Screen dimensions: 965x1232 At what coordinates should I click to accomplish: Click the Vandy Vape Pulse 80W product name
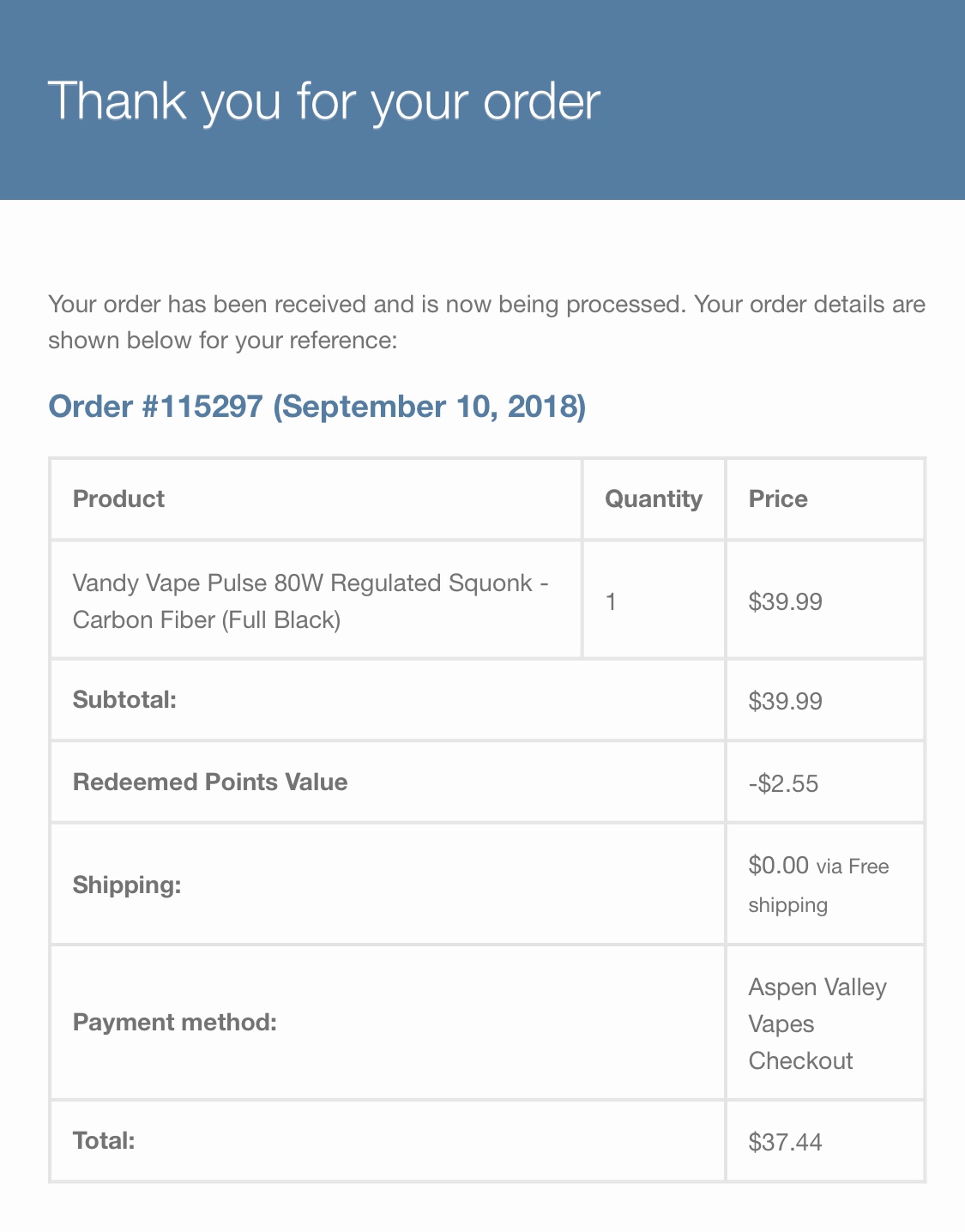pos(311,601)
